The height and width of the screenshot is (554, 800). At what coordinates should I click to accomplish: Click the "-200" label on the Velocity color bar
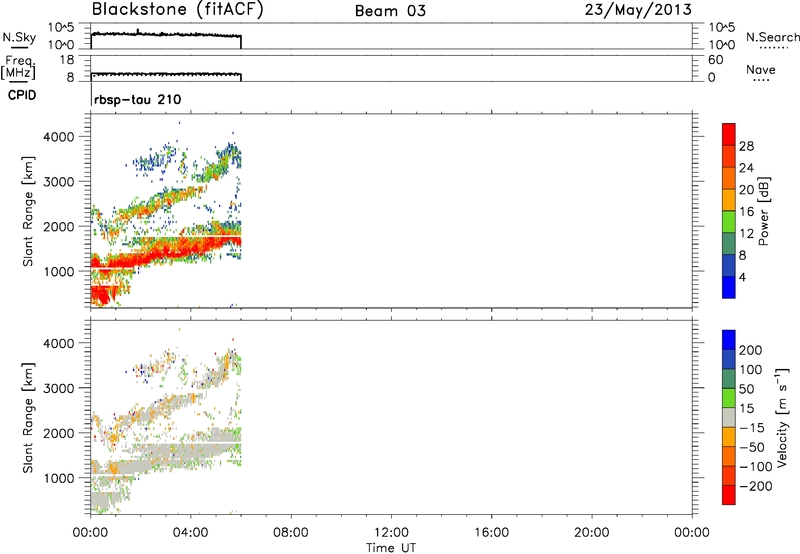point(756,486)
